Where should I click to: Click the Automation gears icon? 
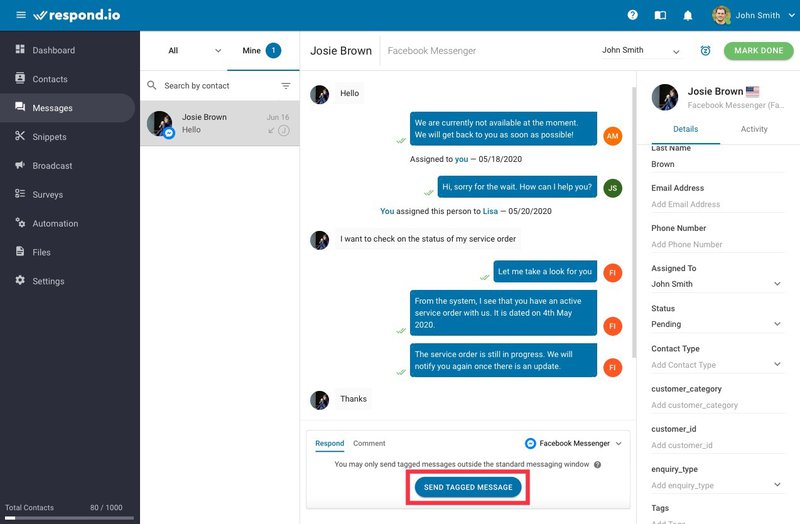click(20, 222)
